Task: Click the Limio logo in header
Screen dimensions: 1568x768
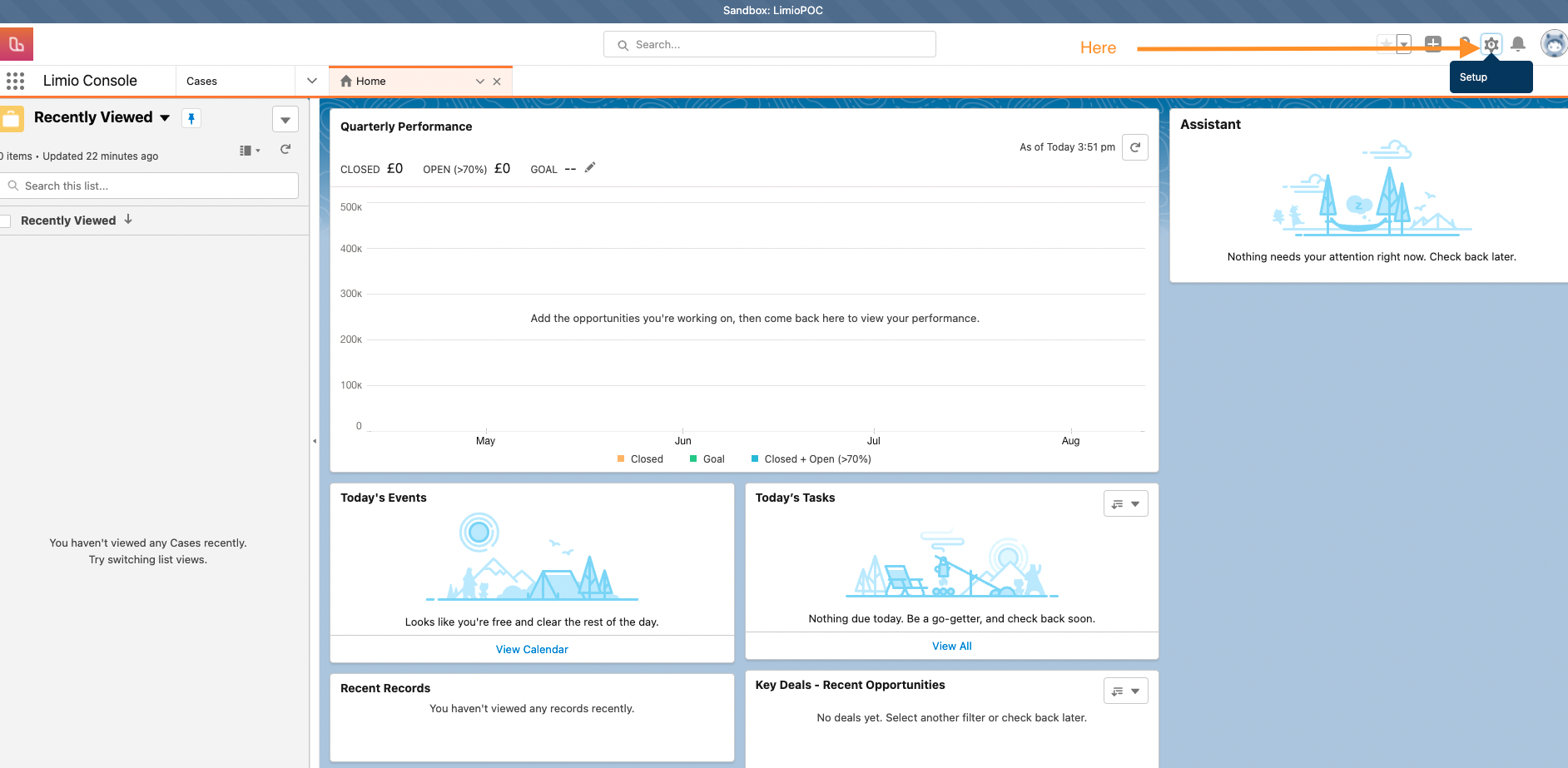Action: coord(16,44)
